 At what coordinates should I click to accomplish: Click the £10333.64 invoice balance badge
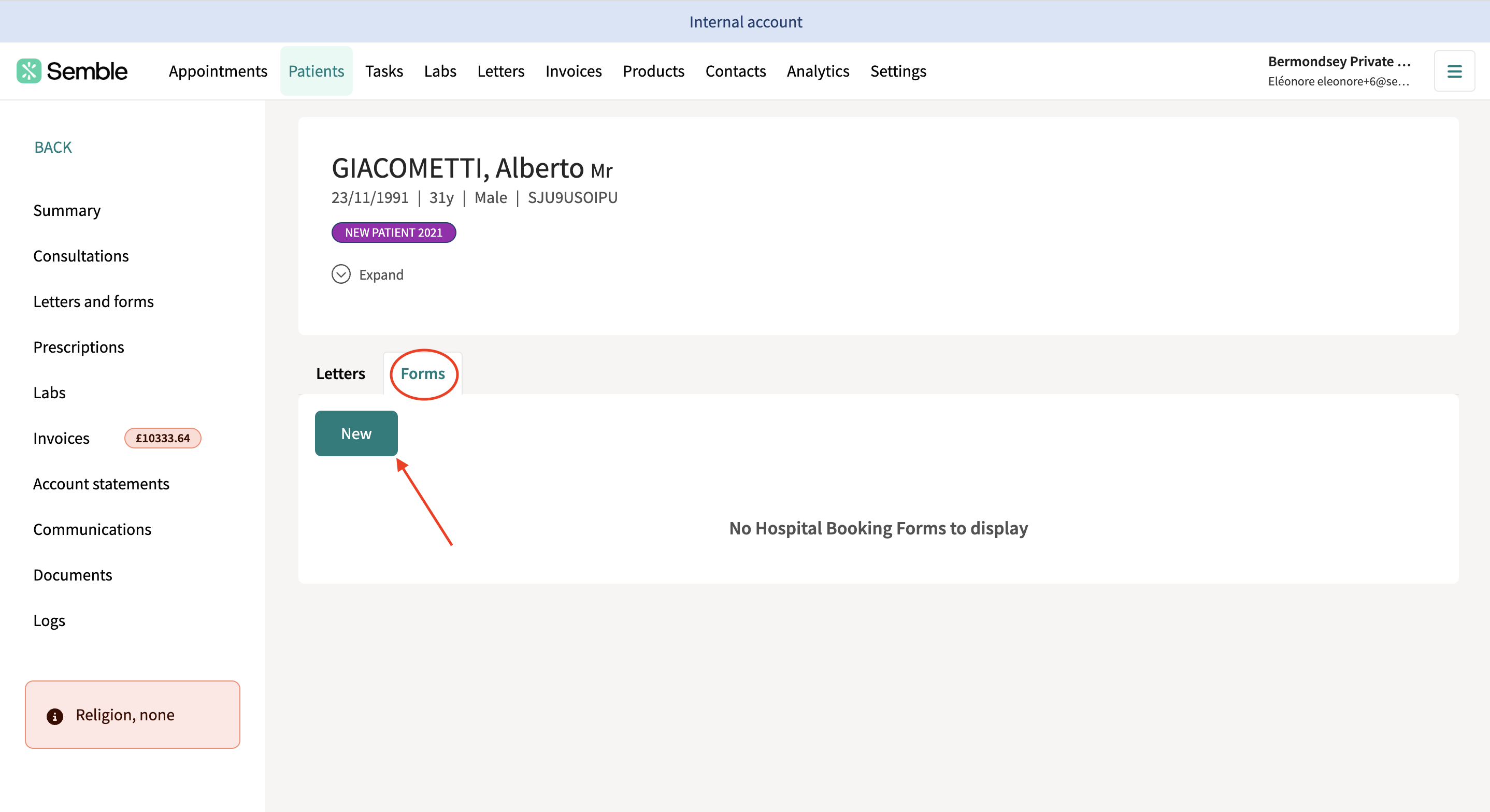163,439
